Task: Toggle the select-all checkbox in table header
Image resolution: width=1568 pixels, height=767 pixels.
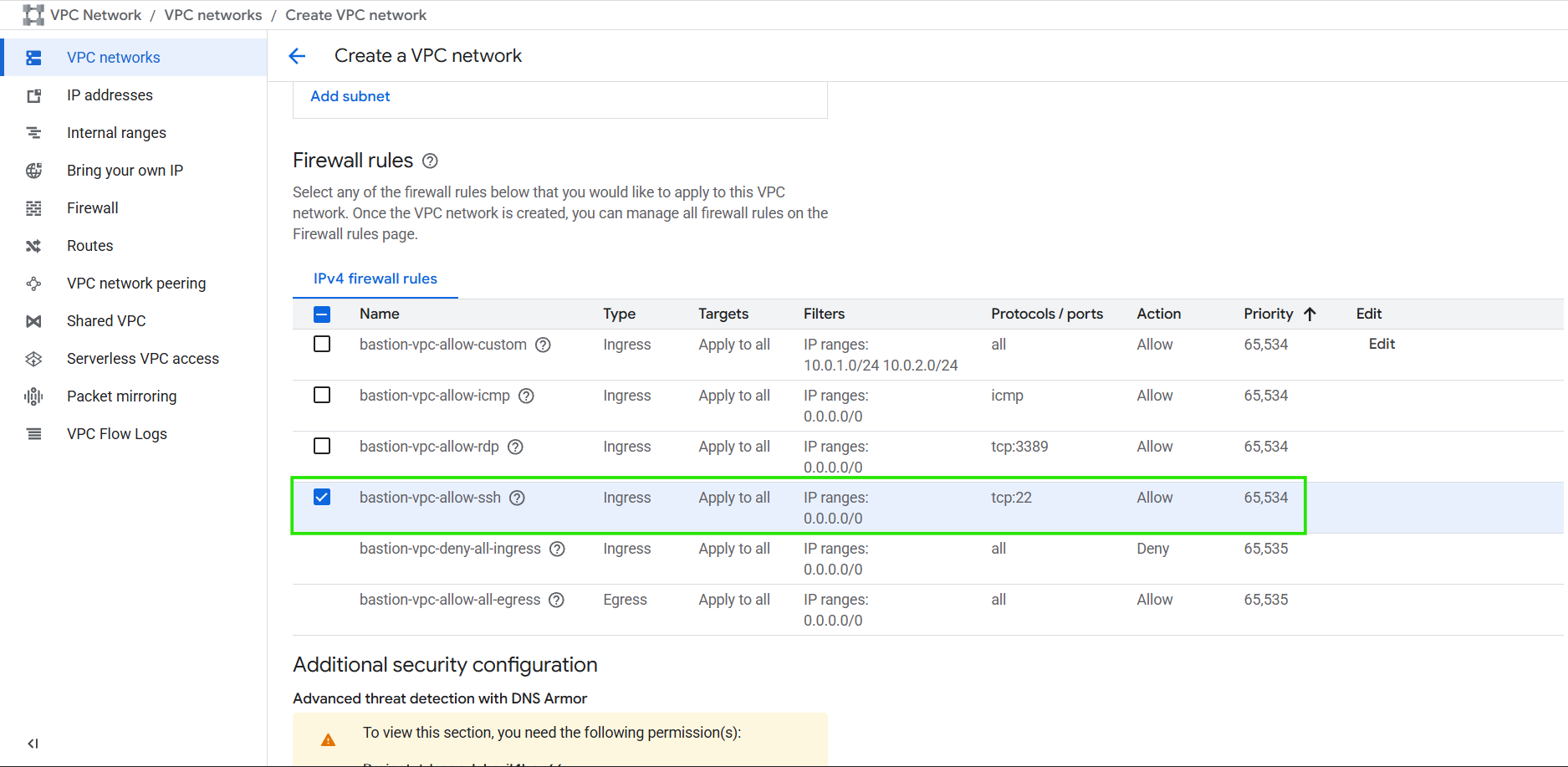Action: (322, 314)
